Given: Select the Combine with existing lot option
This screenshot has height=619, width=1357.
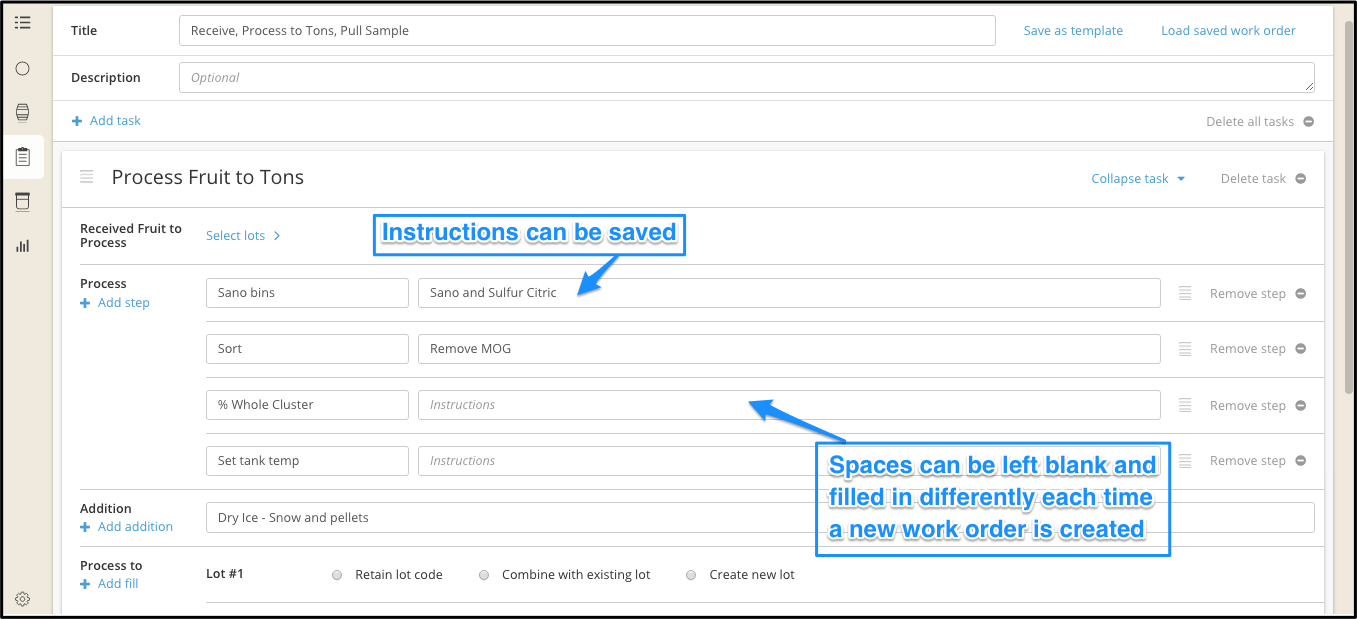Looking at the screenshot, I should pos(484,575).
